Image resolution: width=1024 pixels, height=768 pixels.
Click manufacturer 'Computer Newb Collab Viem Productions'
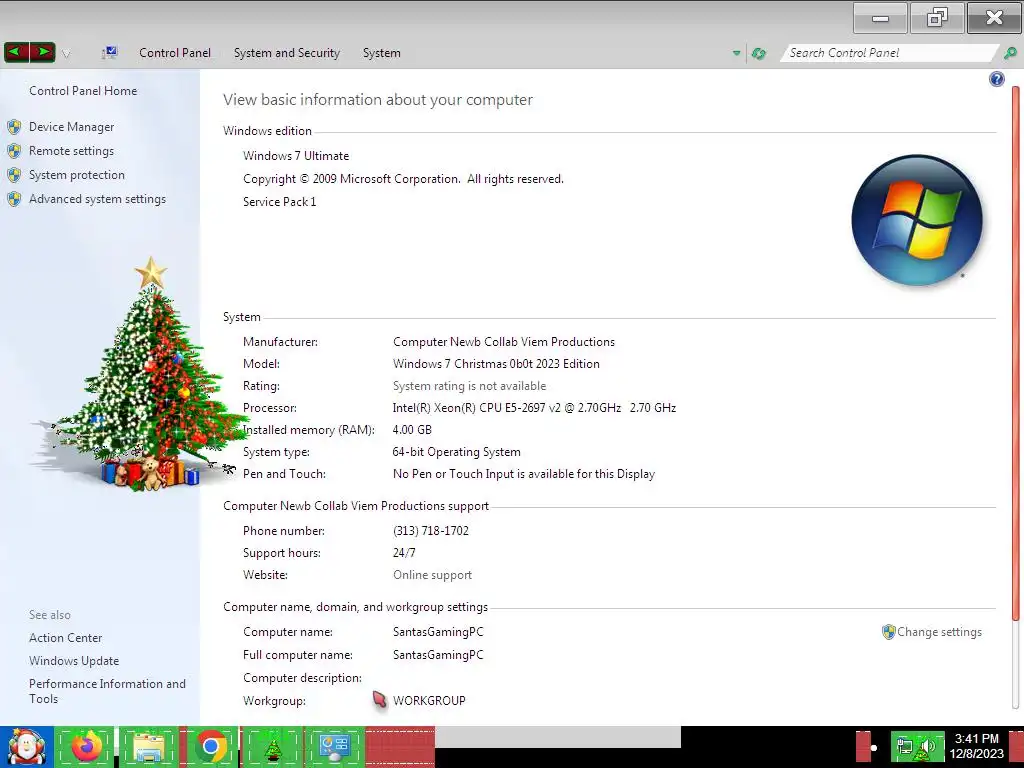point(504,342)
